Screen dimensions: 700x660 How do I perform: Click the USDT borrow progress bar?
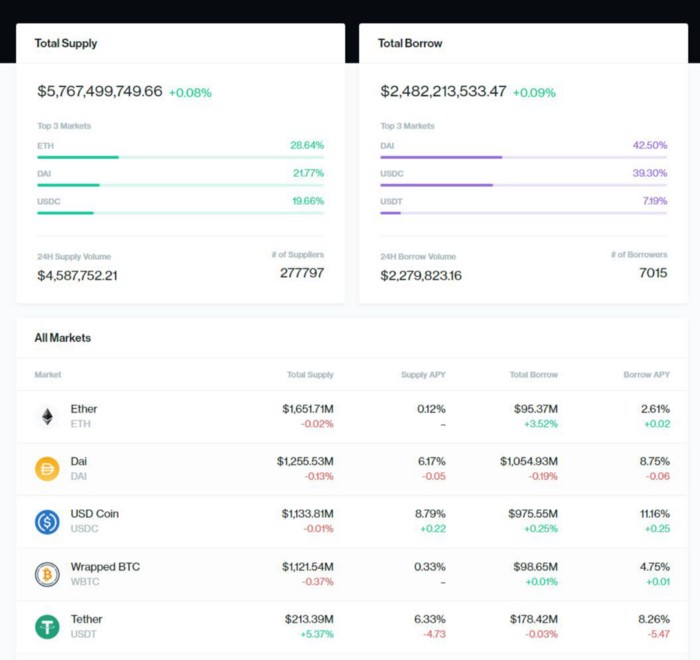click(523, 213)
